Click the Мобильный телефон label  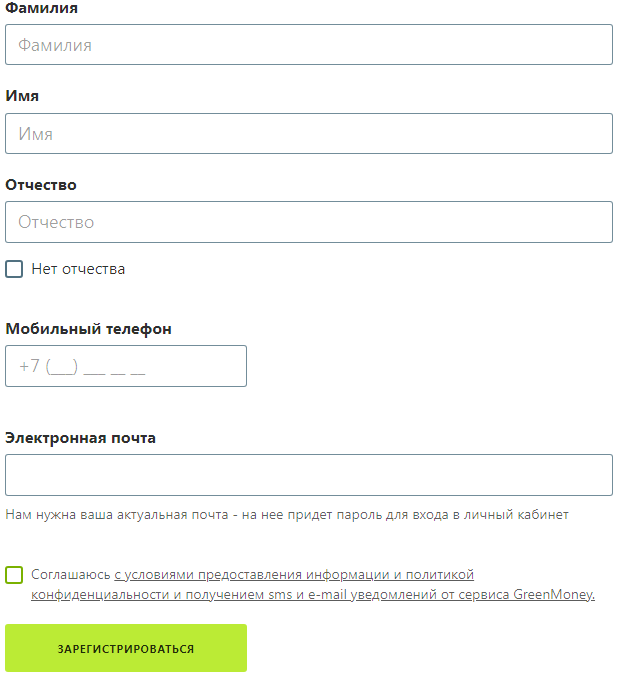(x=88, y=329)
